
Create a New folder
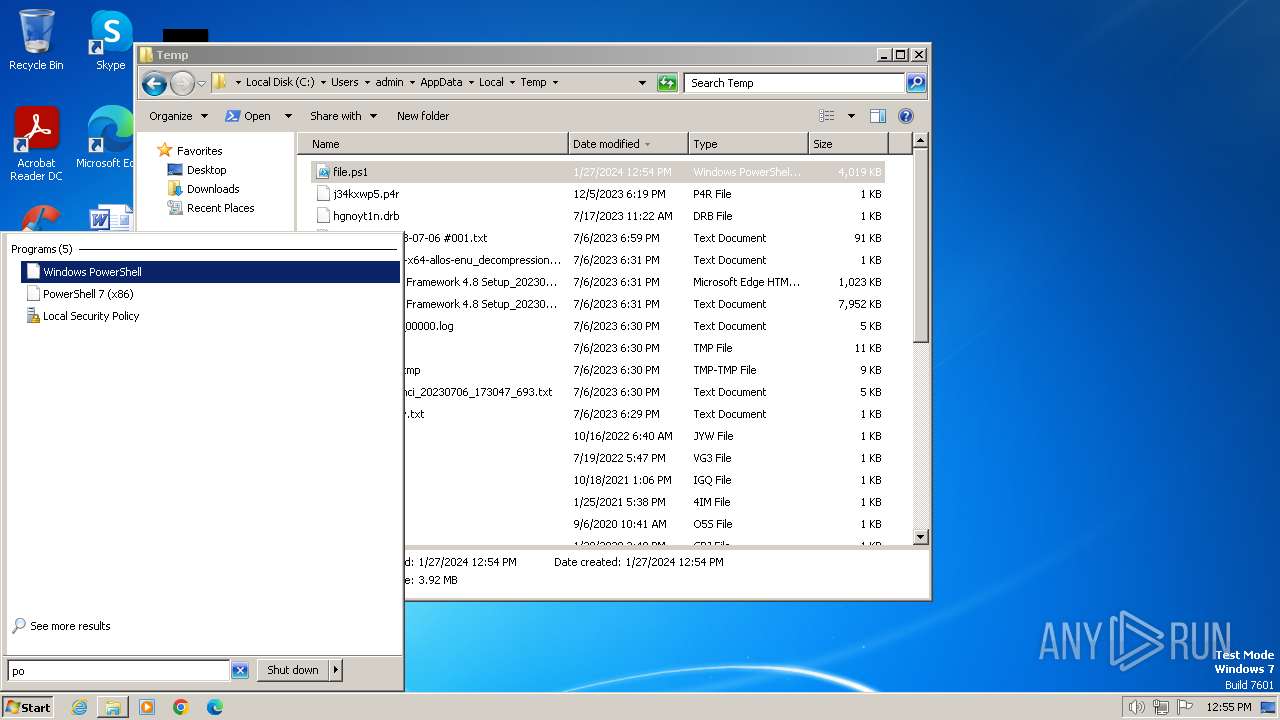423,116
